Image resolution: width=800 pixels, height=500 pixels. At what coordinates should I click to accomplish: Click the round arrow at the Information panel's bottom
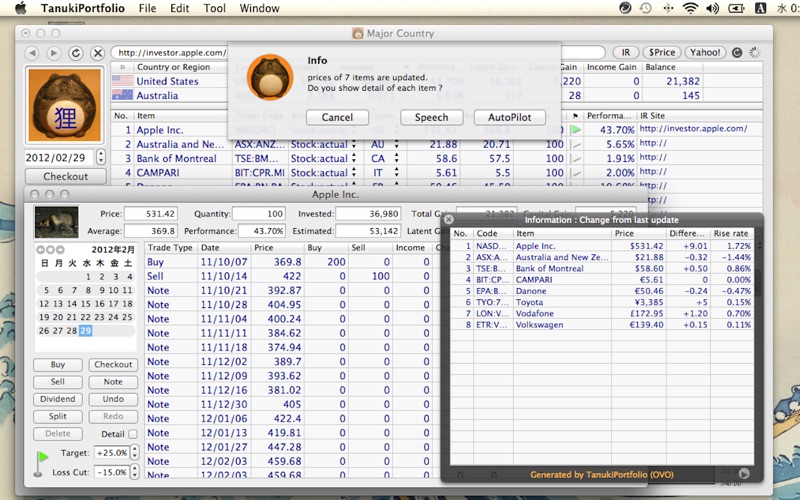744,473
